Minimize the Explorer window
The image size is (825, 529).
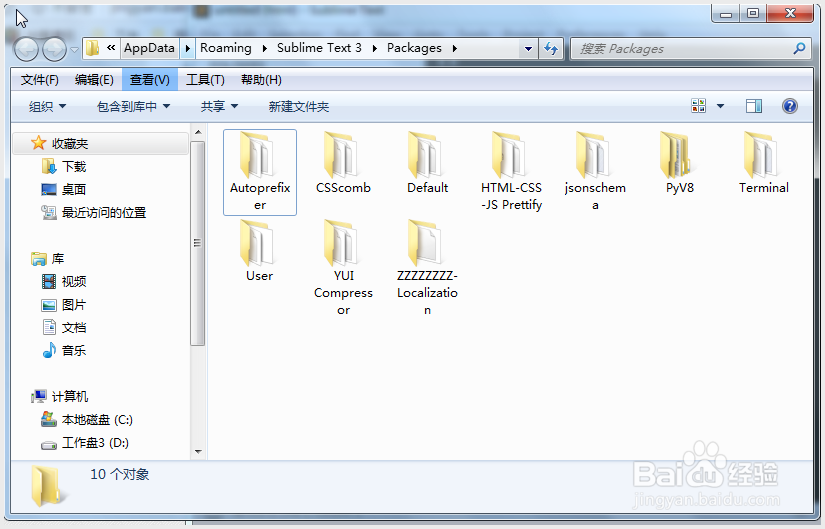[x=726, y=14]
